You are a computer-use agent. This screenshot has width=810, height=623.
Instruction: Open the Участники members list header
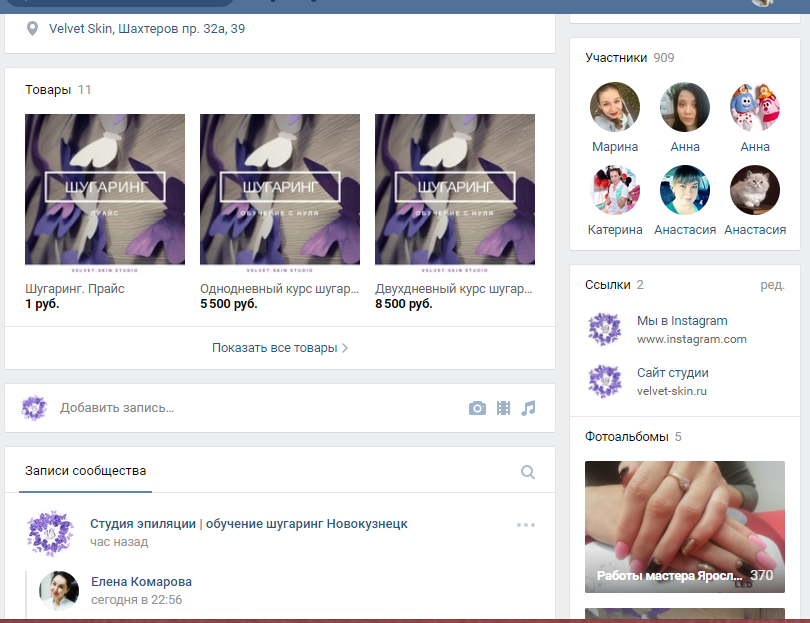click(630, 58)
